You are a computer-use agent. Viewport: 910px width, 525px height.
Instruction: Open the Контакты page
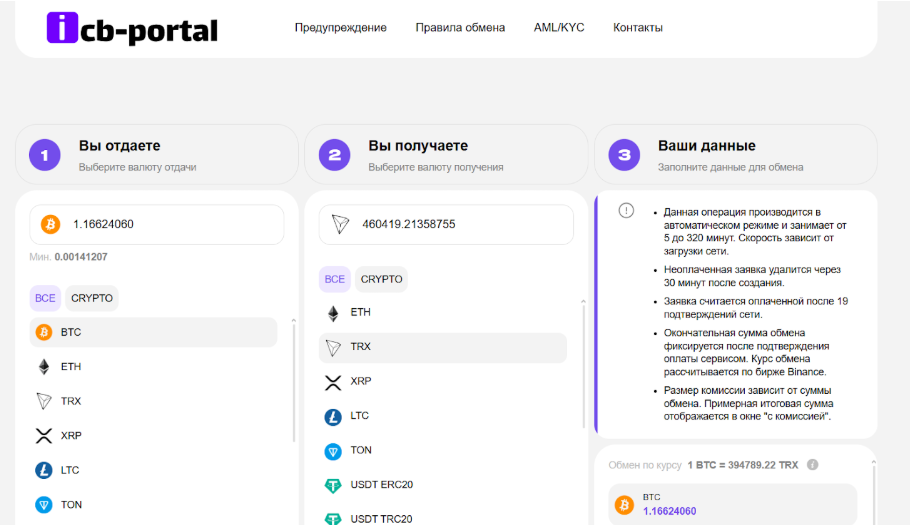pyautogui.click(x=638, y=27)
